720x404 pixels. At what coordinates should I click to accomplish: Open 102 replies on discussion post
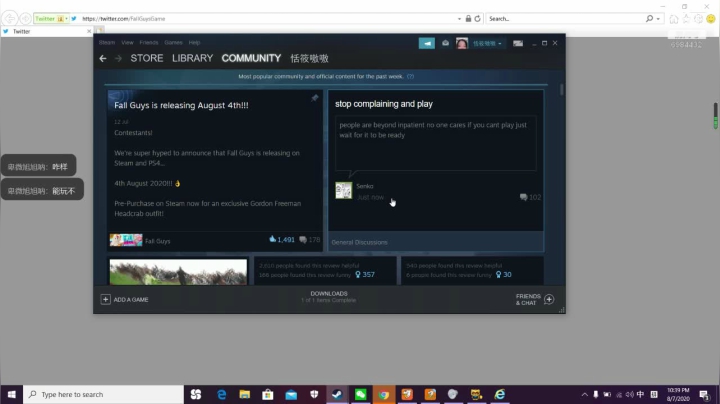coord(530,197)
